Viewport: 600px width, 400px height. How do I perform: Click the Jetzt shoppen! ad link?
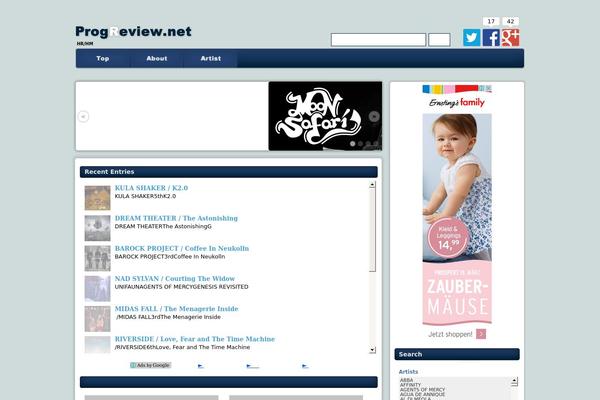pos(450,335)
